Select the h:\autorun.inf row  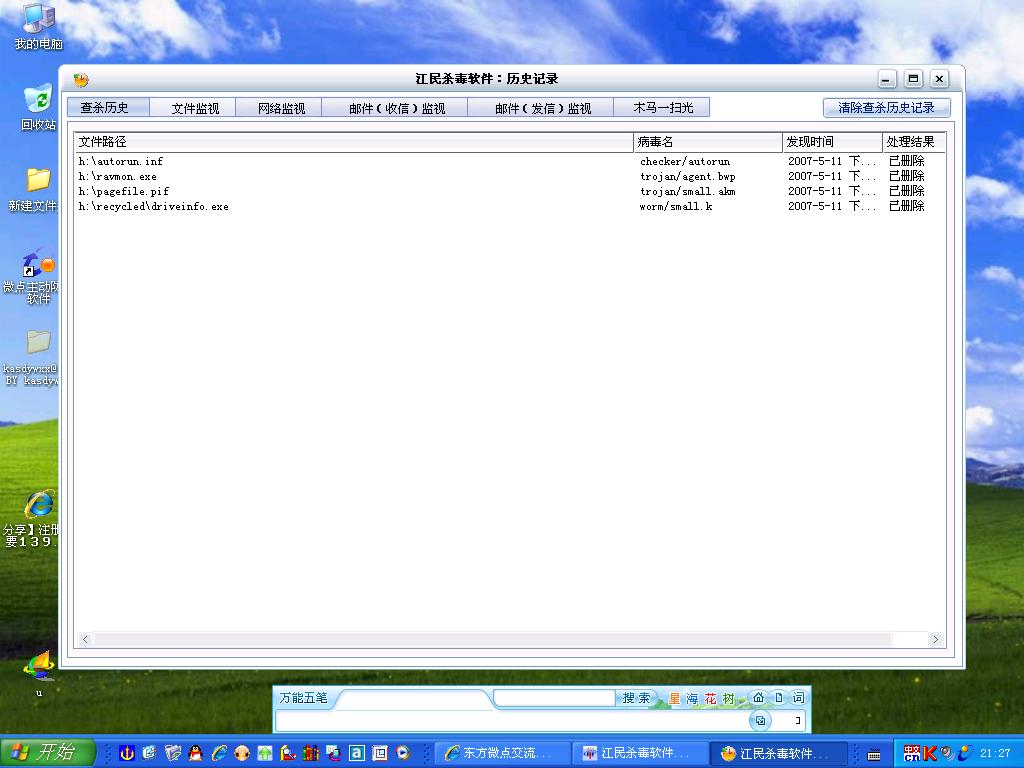pos(509,161)
